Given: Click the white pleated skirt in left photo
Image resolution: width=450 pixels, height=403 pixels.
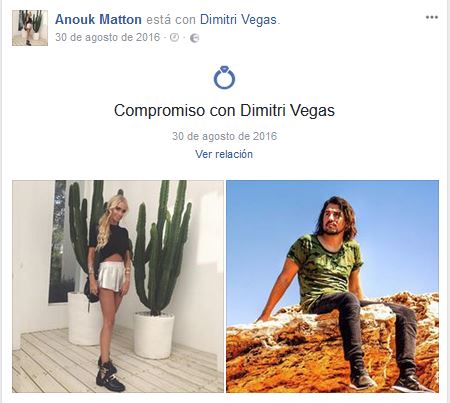Looking at the screenshot, I should 111,276.
